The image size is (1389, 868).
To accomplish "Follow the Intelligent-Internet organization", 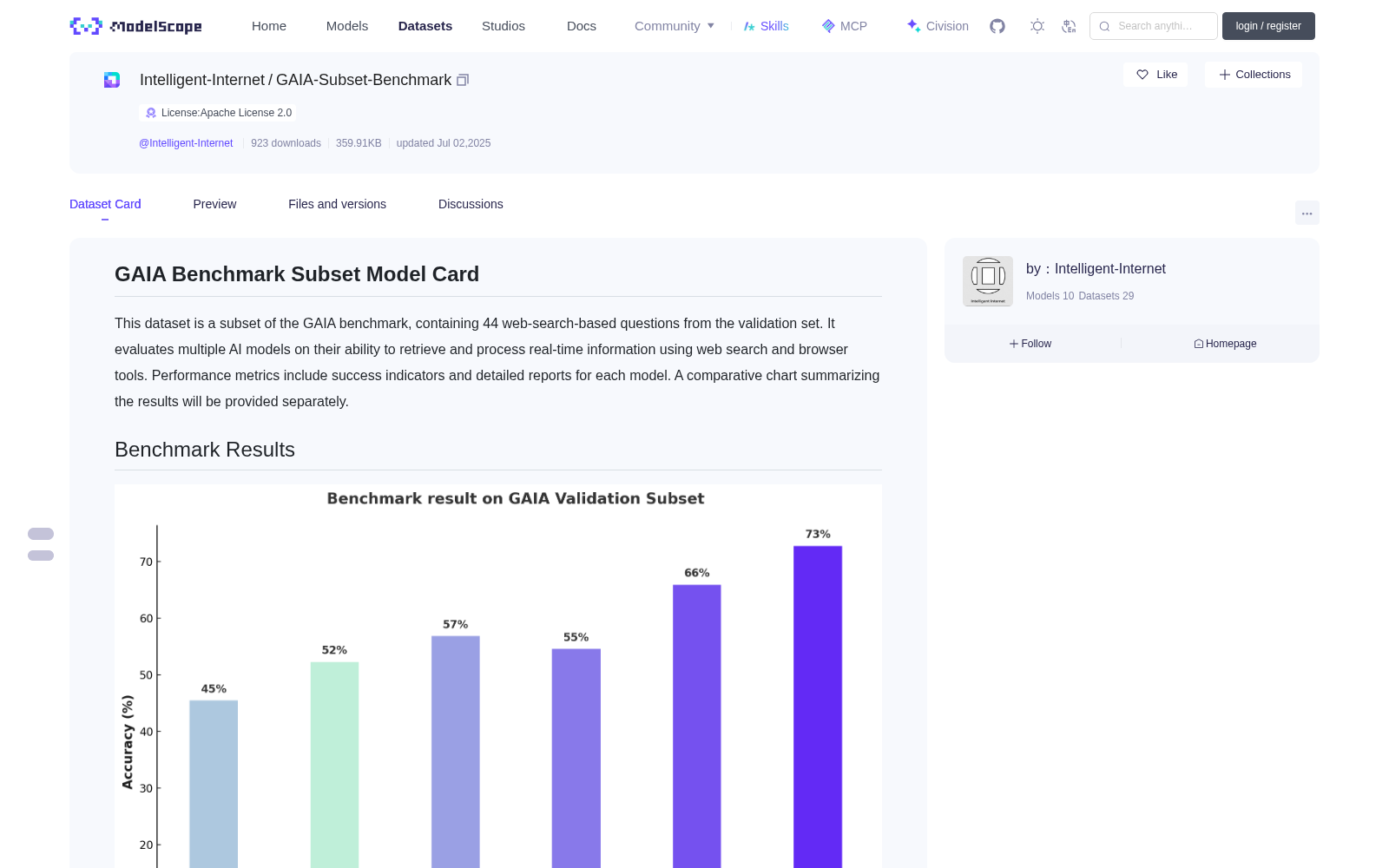I will click(x=1030, y=344).
